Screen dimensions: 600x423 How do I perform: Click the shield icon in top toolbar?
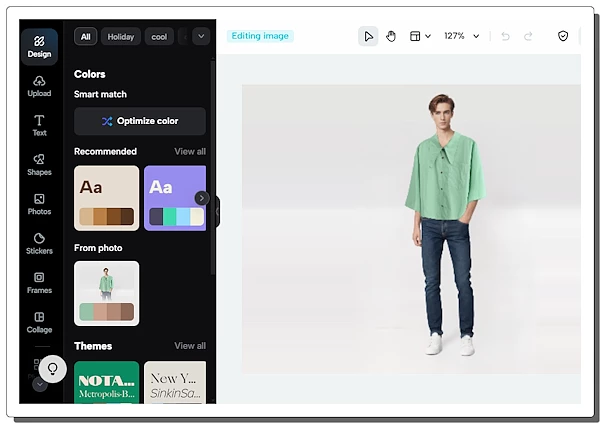tap(563, 36)
